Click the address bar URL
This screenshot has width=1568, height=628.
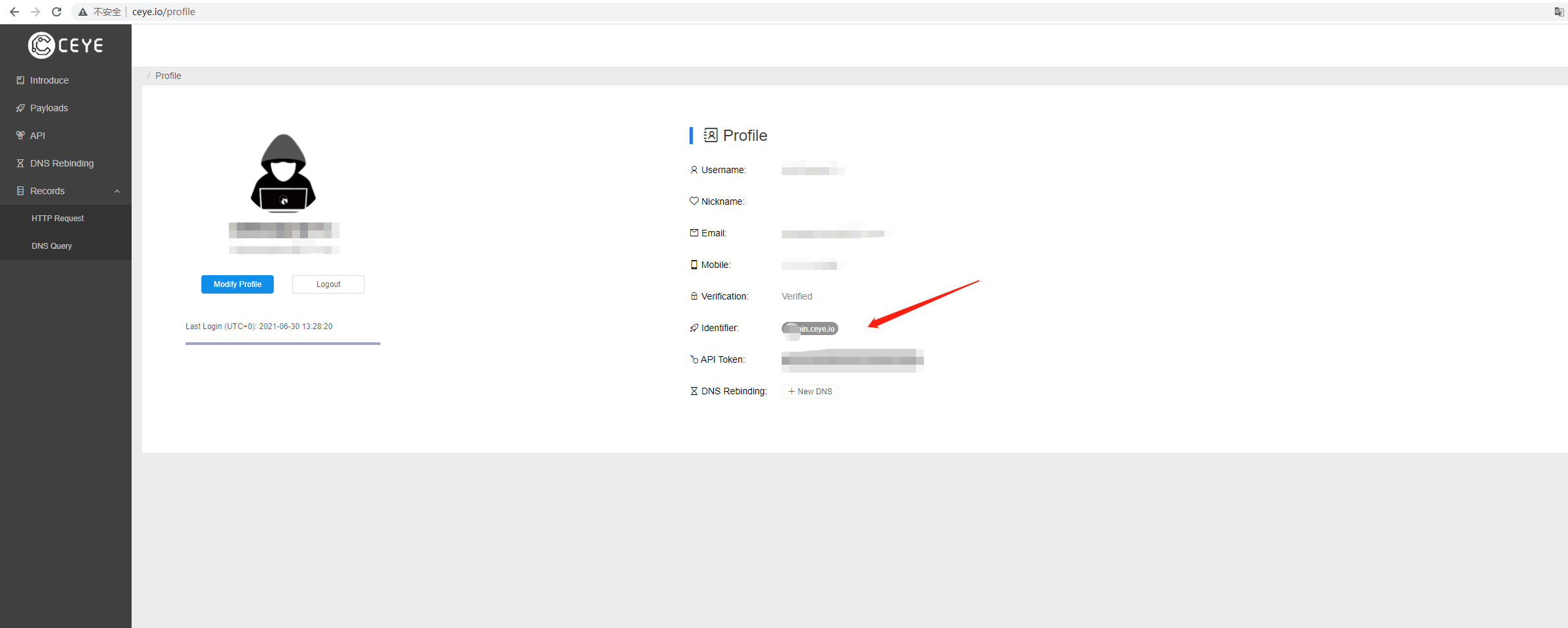click(x=164, y=12)
